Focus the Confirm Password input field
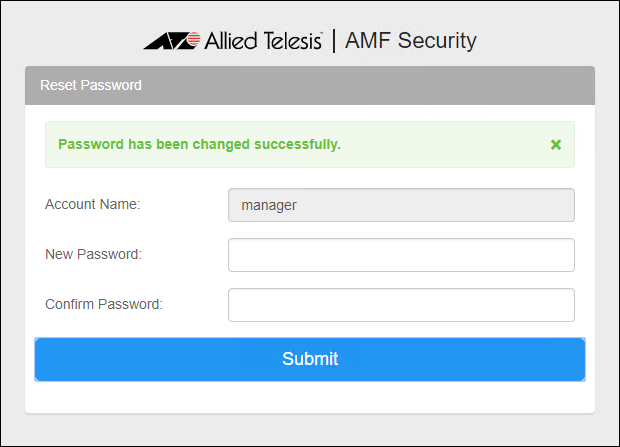This screenshot has width=620, height=447. point(401,305)
